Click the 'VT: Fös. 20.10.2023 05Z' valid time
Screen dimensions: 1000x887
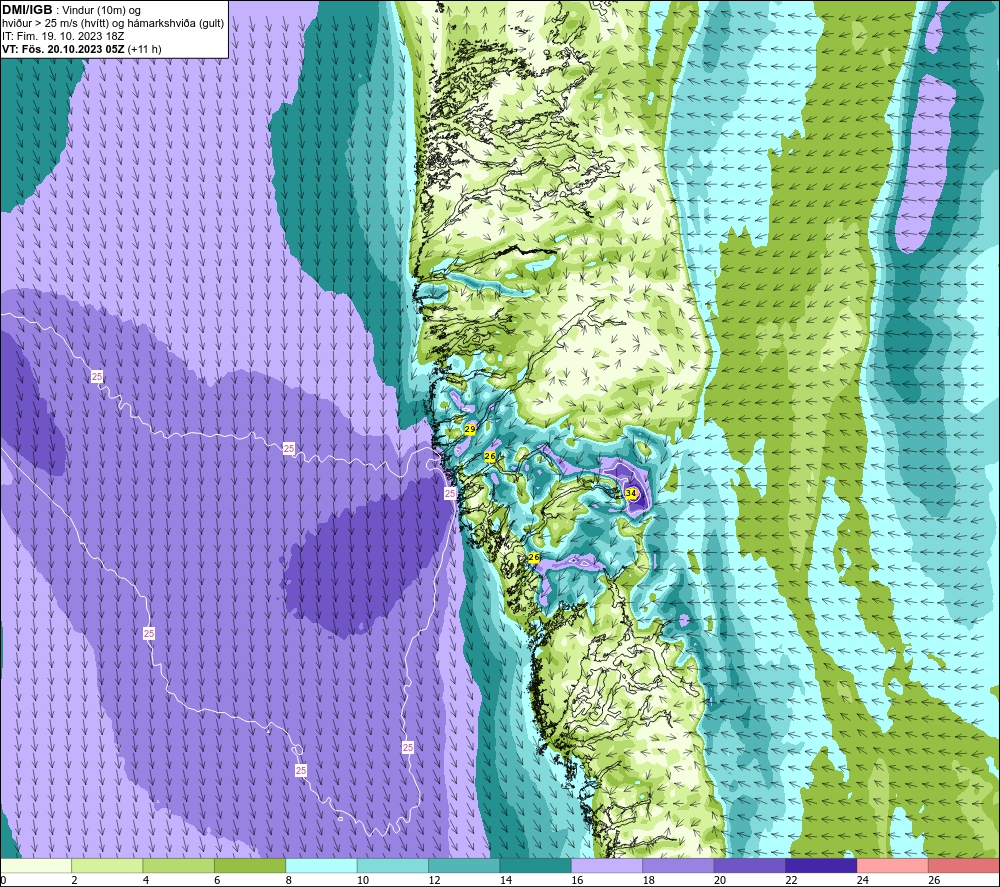tap(63, 49)
